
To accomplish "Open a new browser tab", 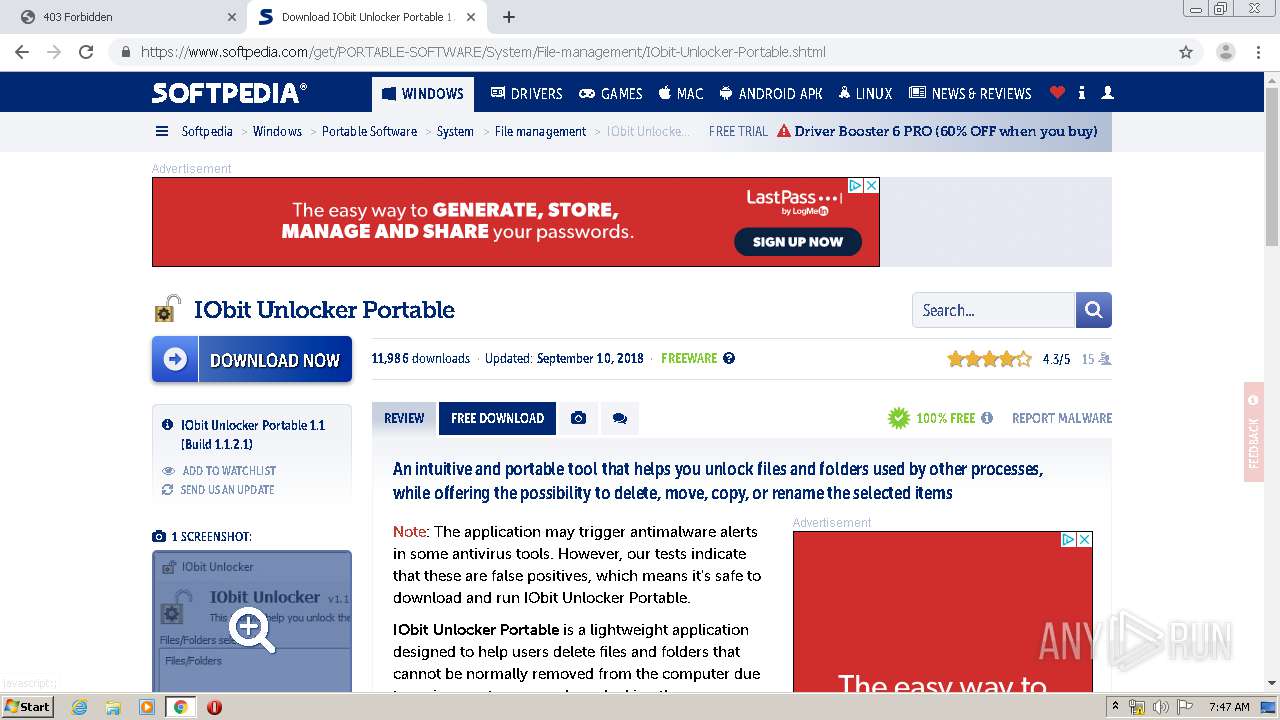I will [x=509, y=17].
